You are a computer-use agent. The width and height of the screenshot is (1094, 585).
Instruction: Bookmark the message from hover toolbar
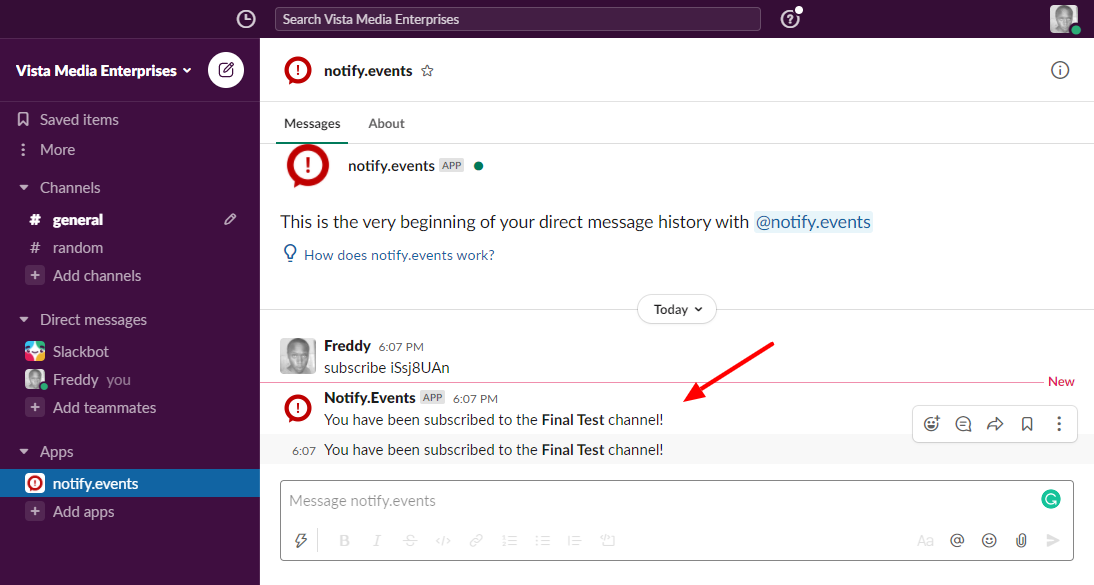click(x=1027, y=424)
